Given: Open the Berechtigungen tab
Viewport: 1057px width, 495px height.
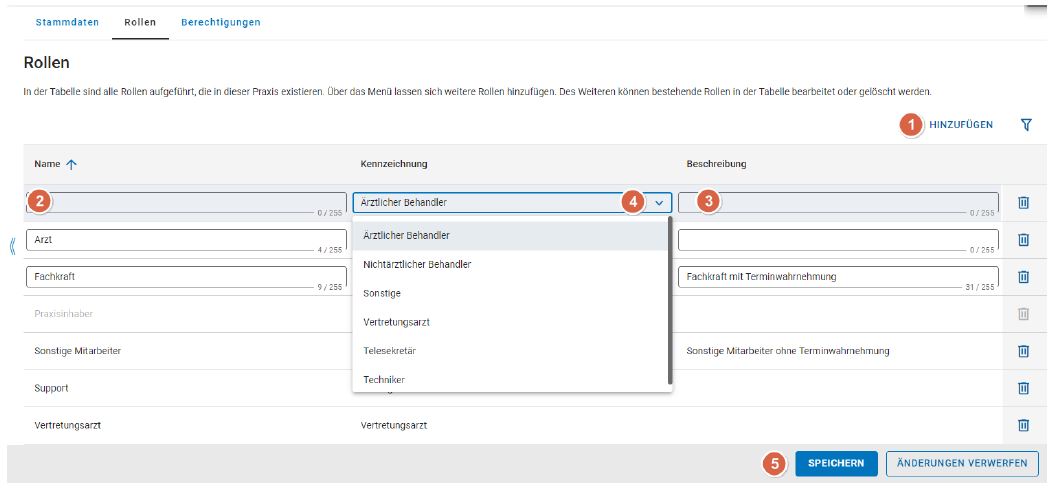Looking at the screenshot, I should click(x=220, y=22).
